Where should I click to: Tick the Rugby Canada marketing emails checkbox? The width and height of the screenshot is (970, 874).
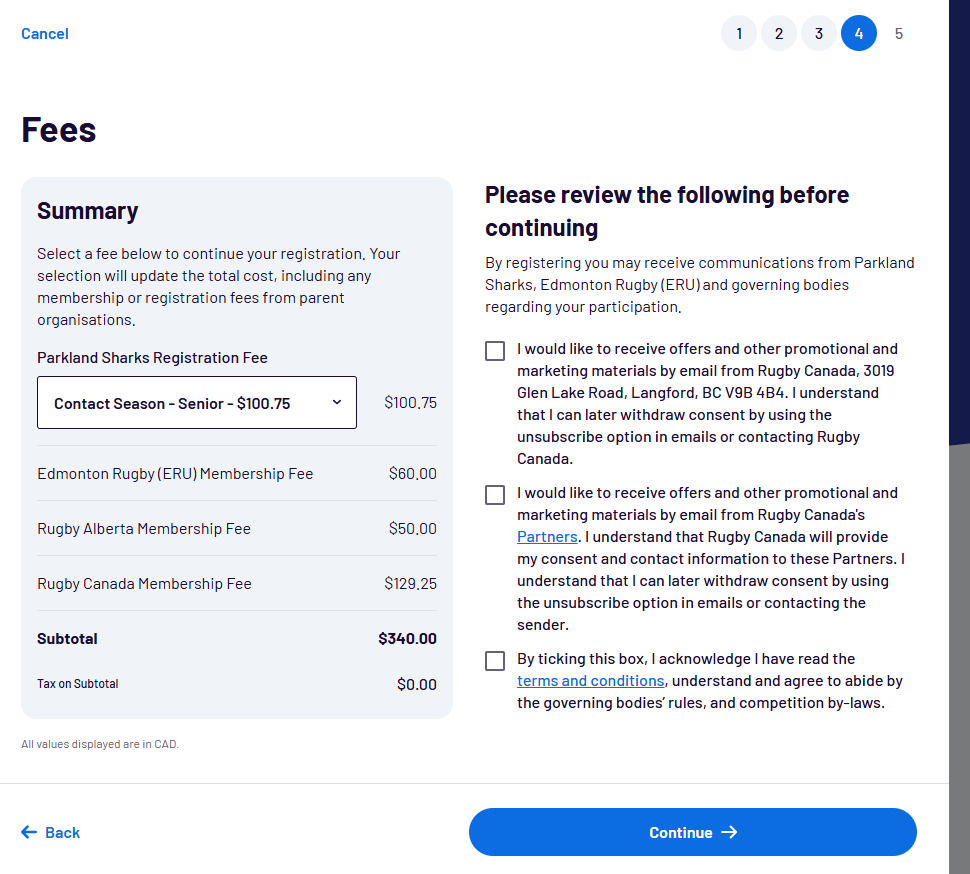[495, 351]
